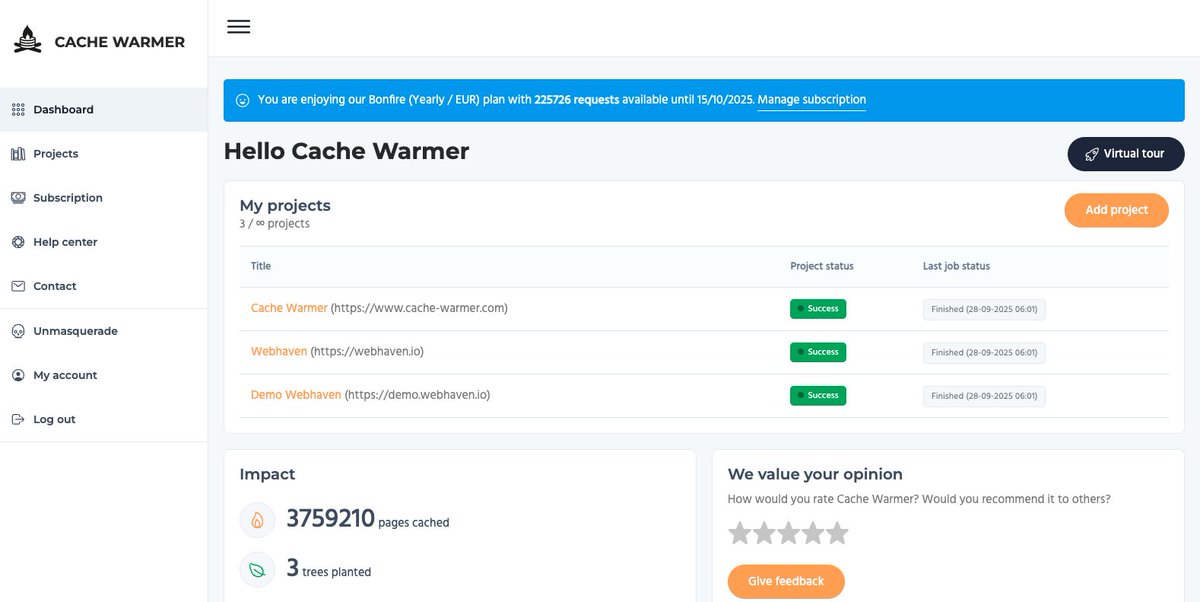Rate Cache Warmer one star
Image resolution: width=1200 pixels, height=602 pixels.
pos(740,533)
